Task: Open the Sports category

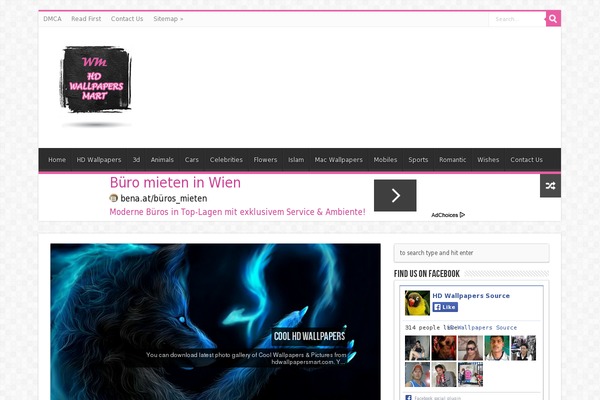Action: [x=418, y=160]
